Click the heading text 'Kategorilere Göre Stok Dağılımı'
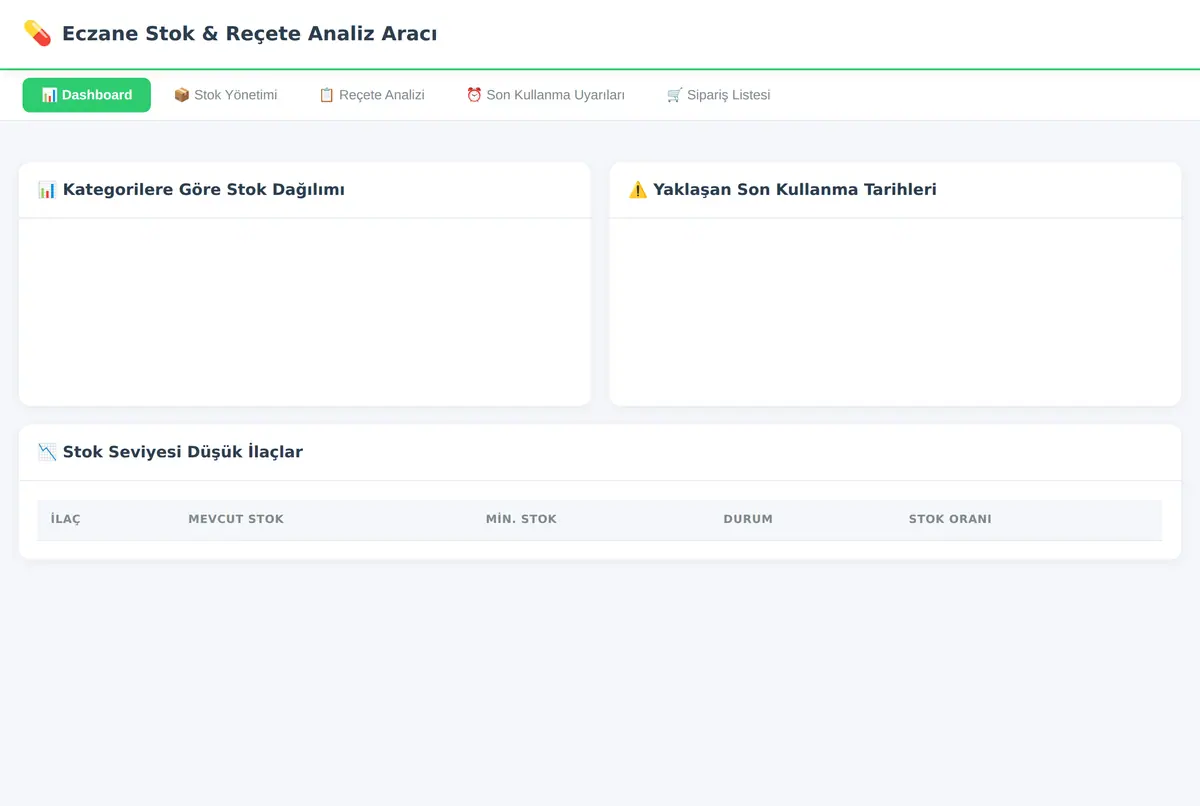Viewport: 1200px width, 806px height. coord(204,190)
